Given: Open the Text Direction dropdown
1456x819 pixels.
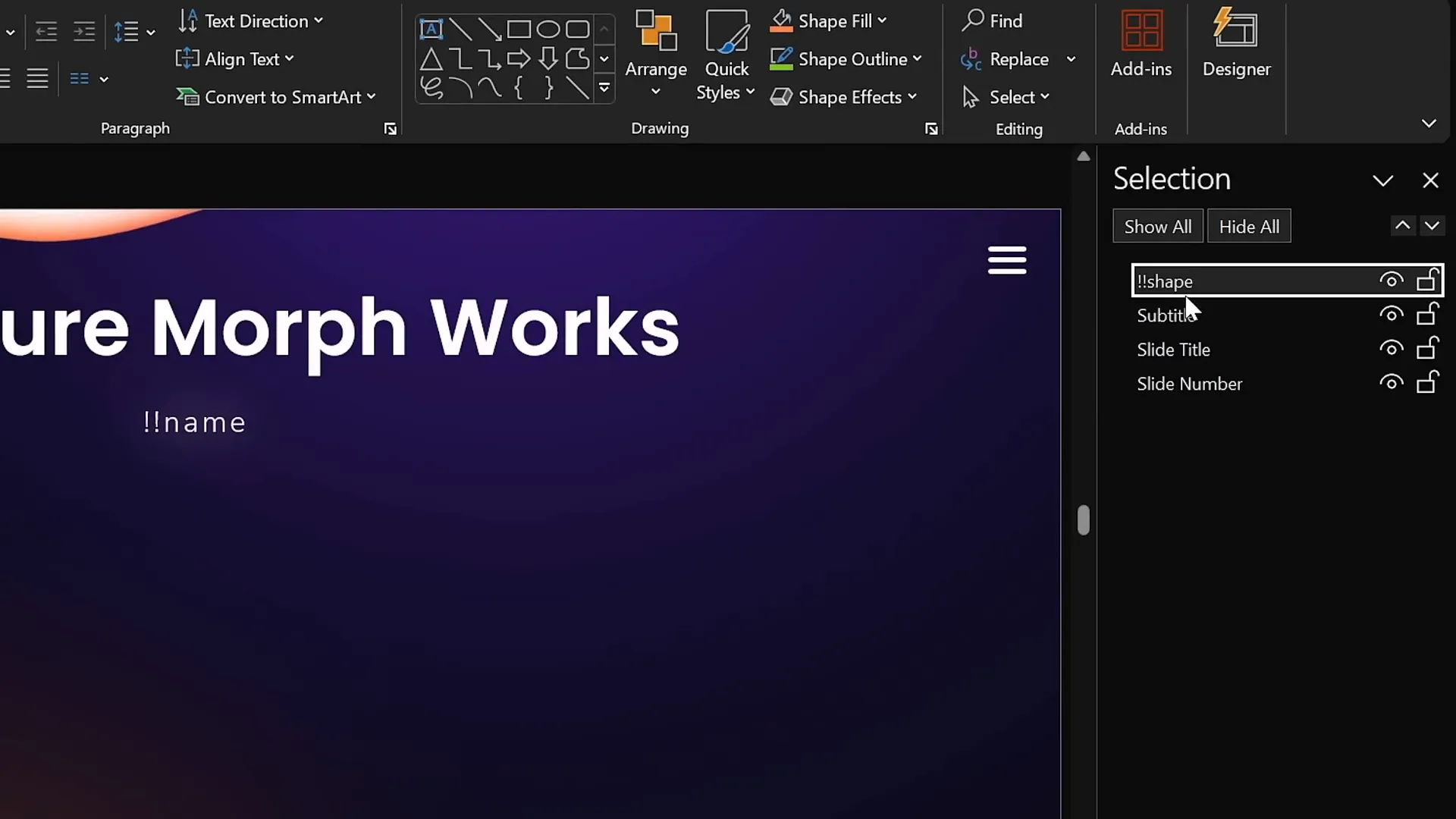Looking at the screenshot, I should coord(250,20).
